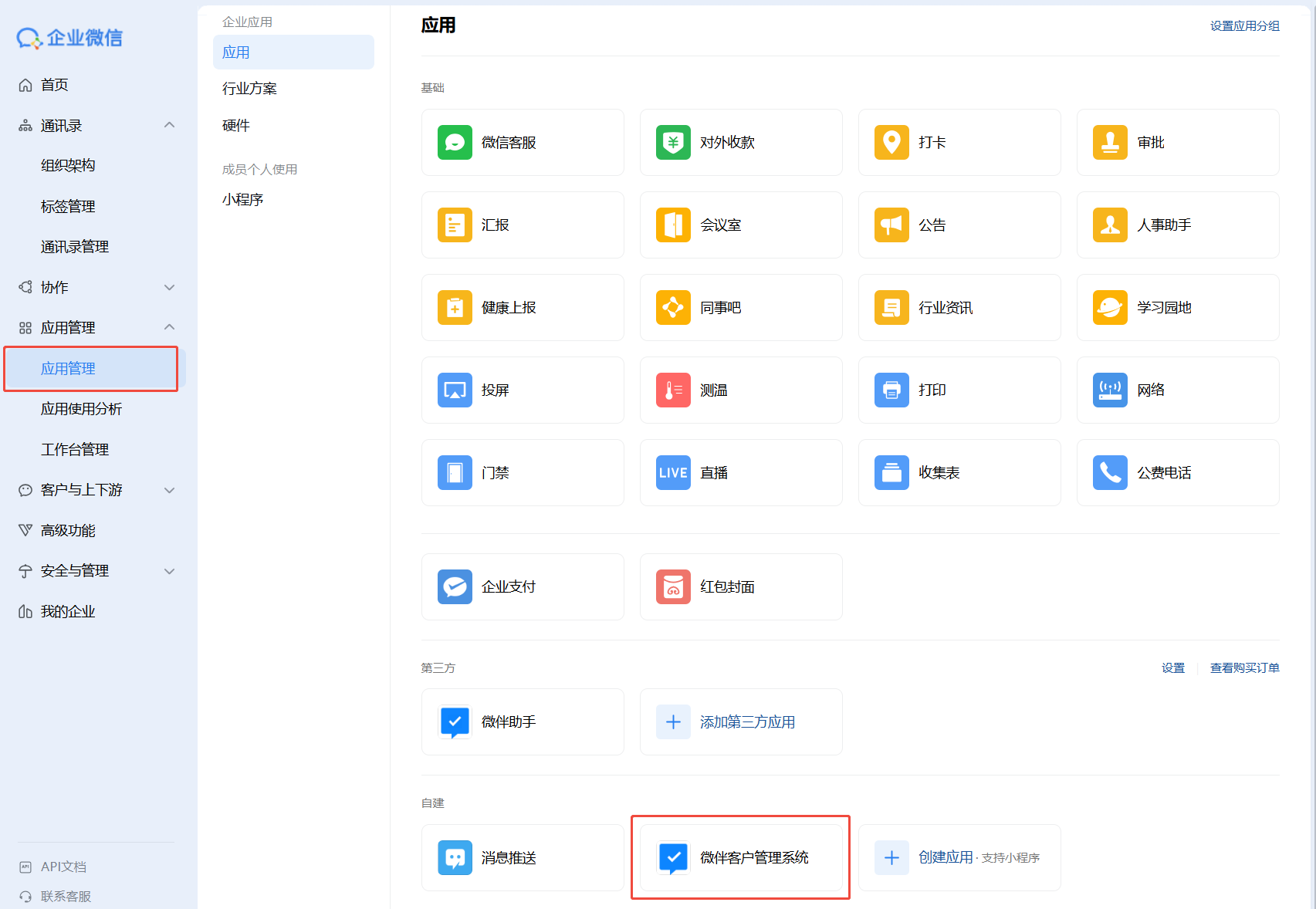Collapse the 通讯录 sidebar section

point(169,125)
